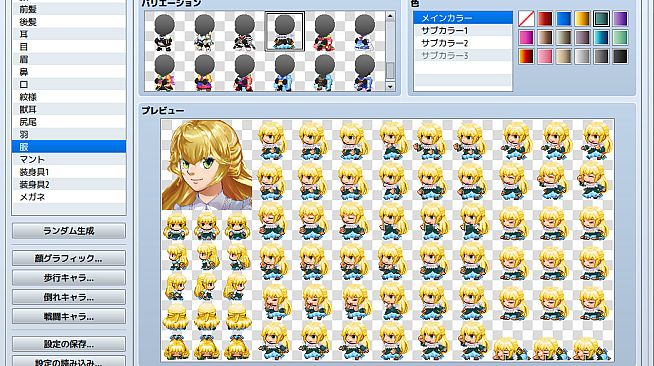Select 羽 in the parts list
654x366 pixels.
click(69, 134)
